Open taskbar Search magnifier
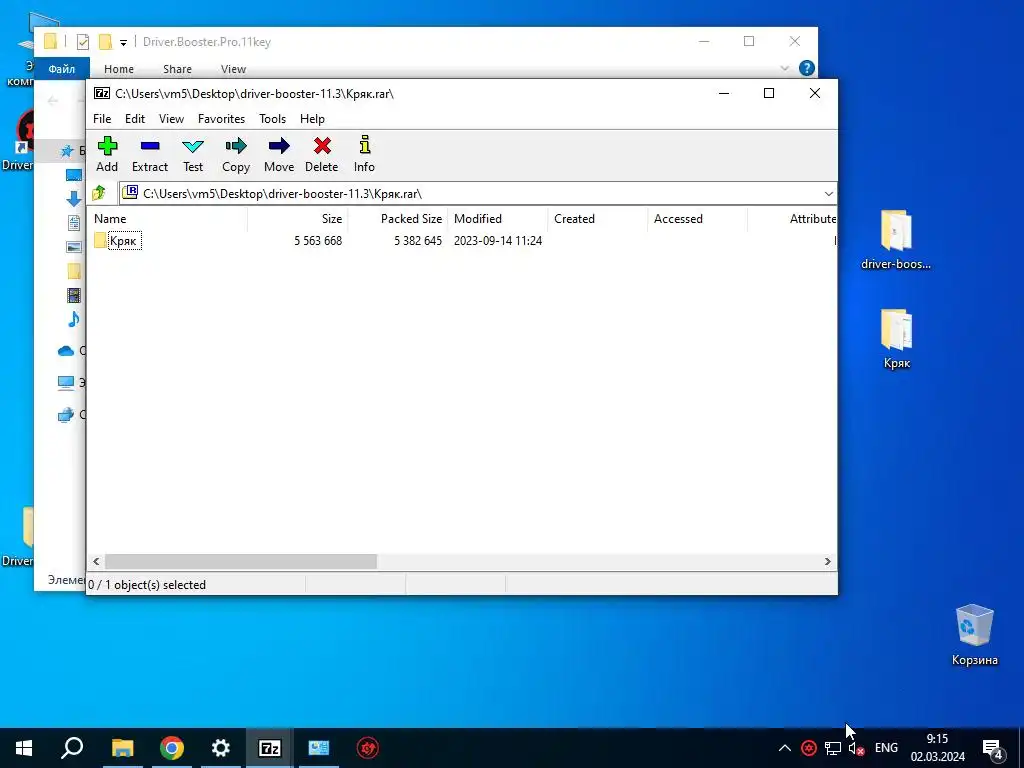1024x768 pixels. pyautogui.click(x=72, y=748)
